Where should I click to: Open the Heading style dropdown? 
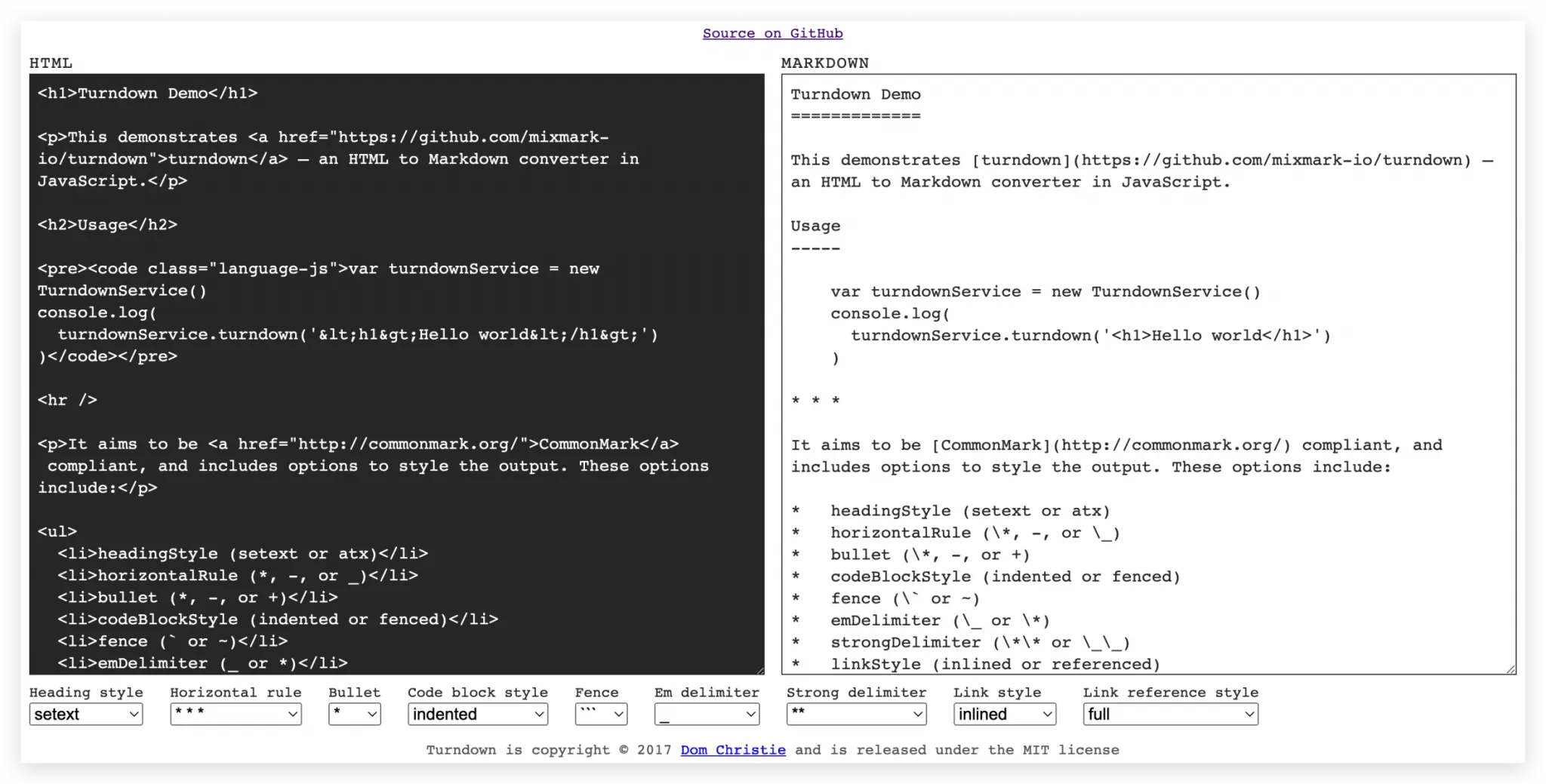[x=86, y=714]
